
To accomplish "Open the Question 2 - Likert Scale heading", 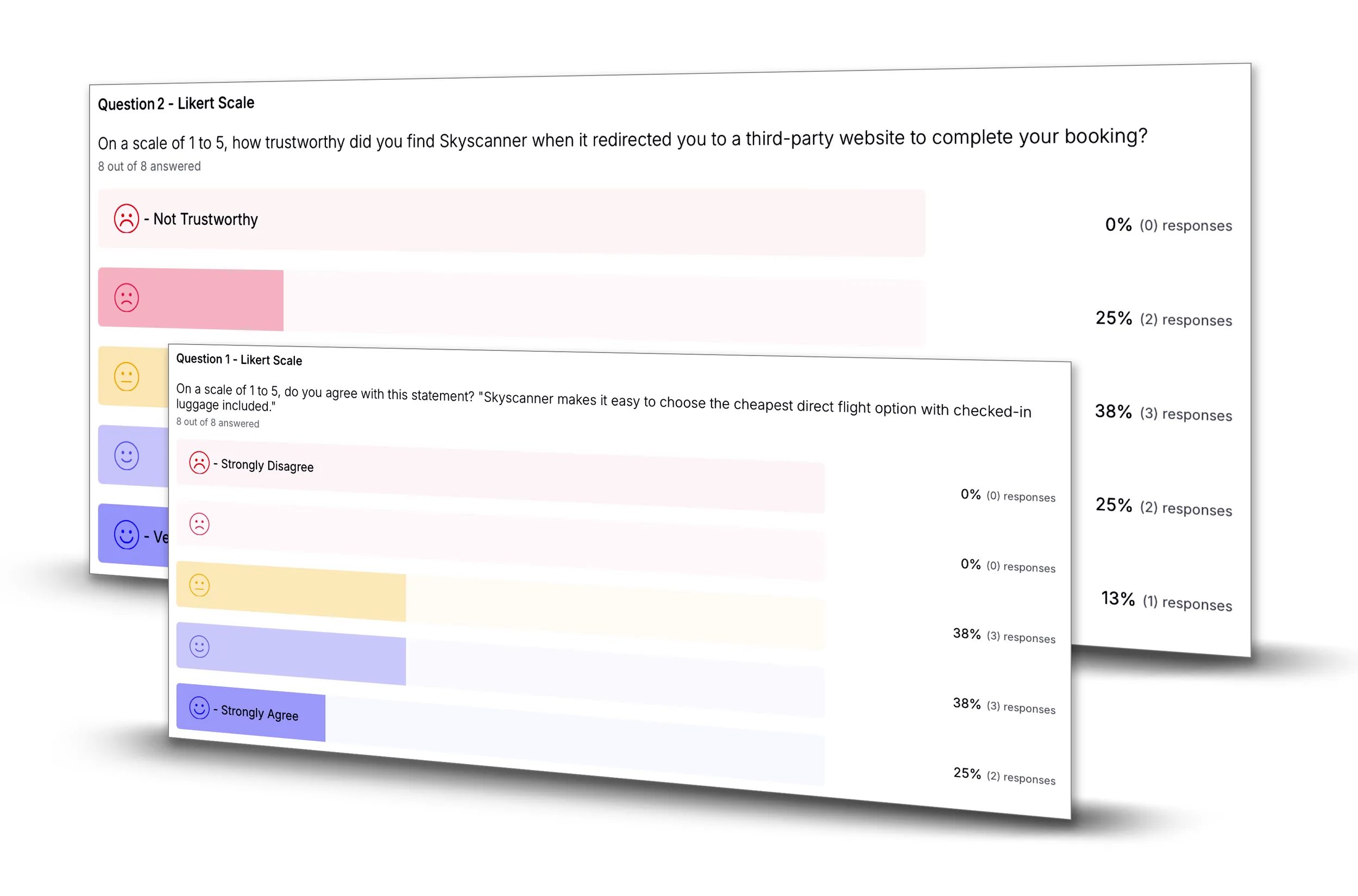I will coord(176,103).
